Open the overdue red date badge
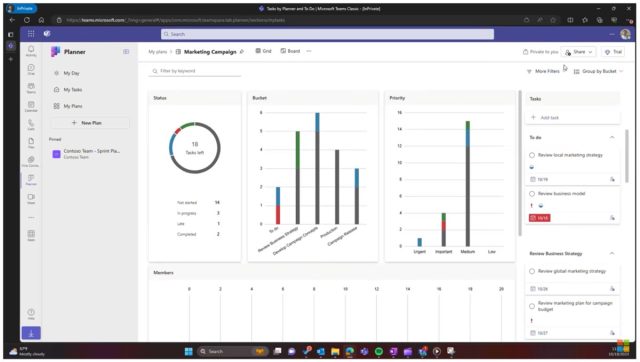This screenshot has width=640, height=362. click(540, 218)
